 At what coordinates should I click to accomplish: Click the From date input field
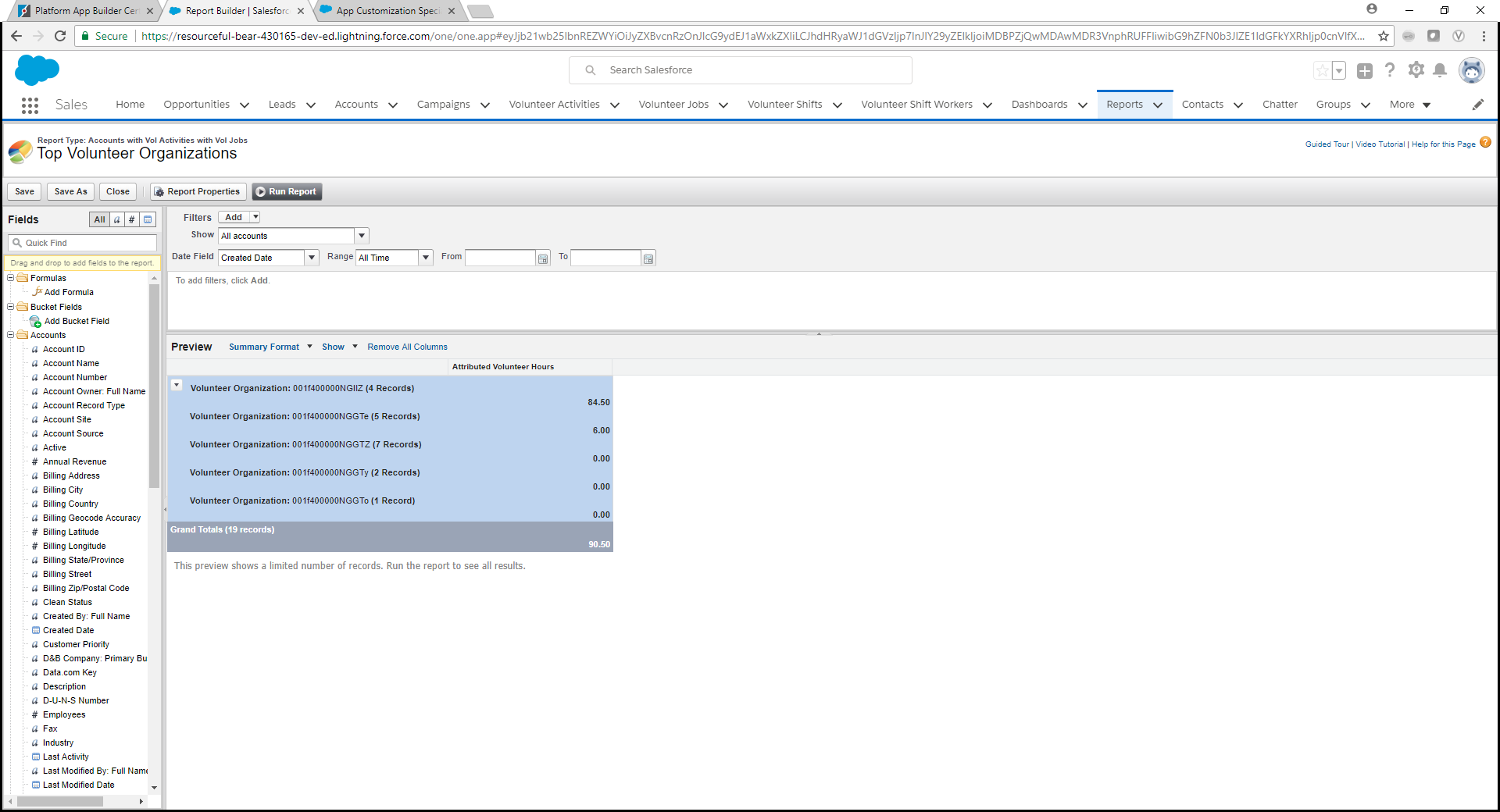tap(500, 258)
